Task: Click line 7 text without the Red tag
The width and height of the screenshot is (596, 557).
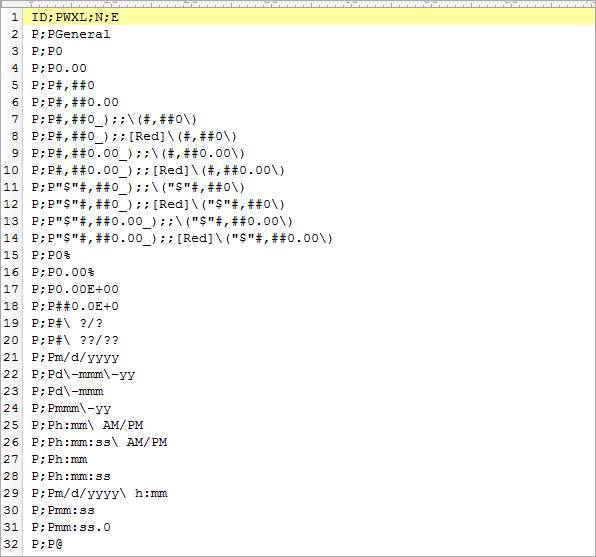Action: (x=114, y=119)
